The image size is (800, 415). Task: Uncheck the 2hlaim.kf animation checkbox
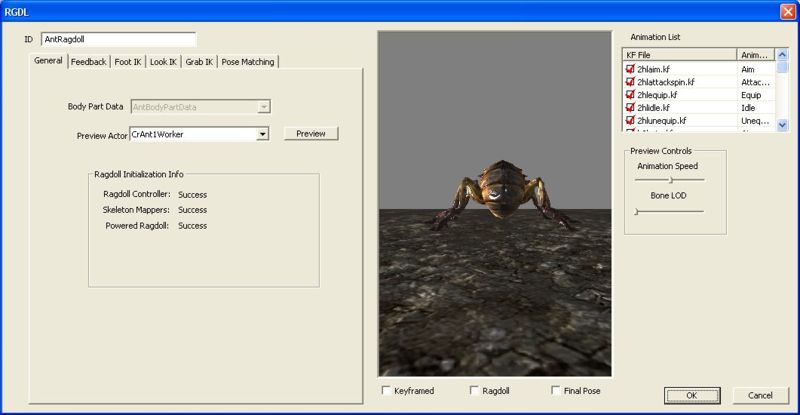(x=631, y=69)
